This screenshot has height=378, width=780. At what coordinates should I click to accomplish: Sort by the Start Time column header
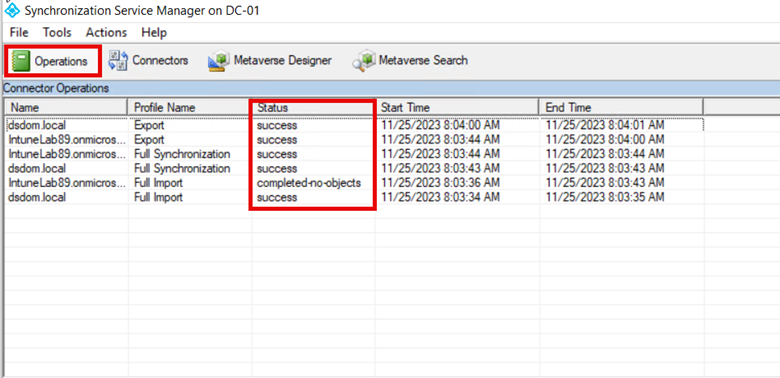457,107
